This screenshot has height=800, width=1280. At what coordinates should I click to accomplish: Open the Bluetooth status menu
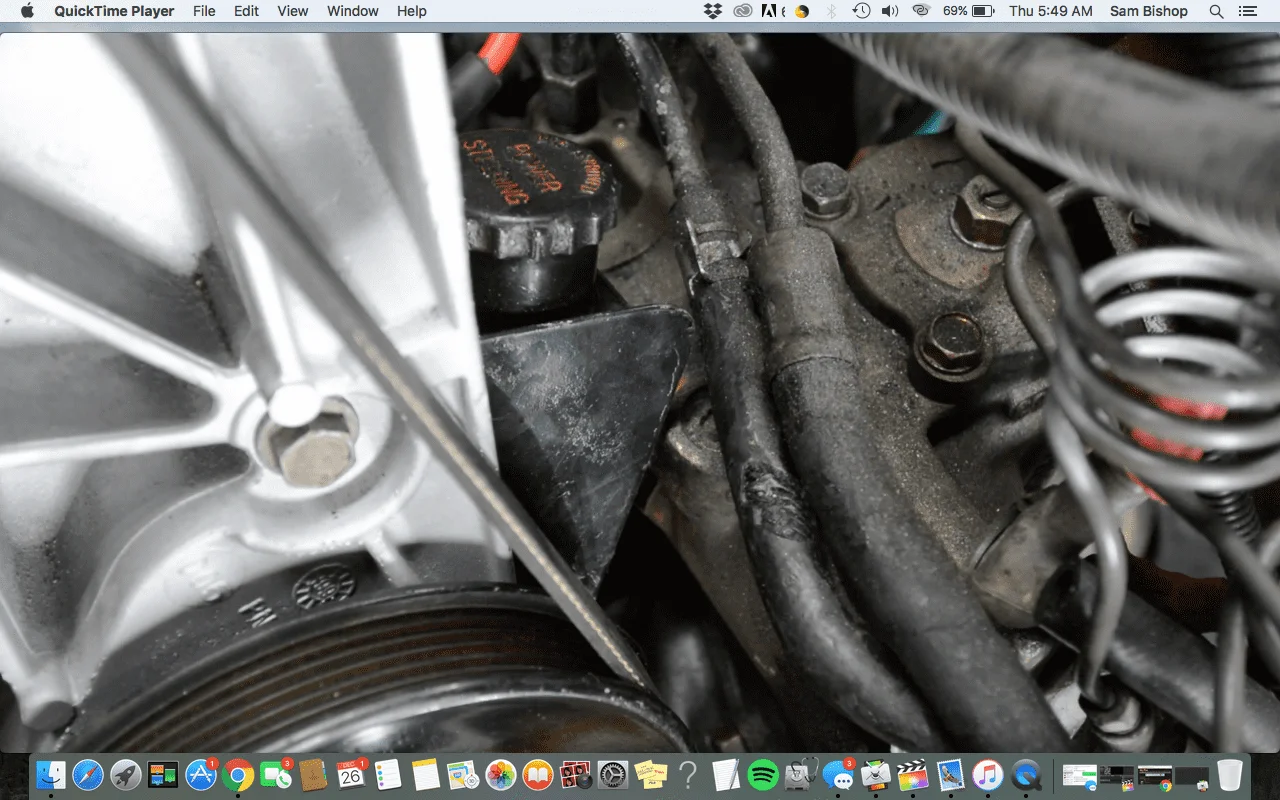click(831, 11)
